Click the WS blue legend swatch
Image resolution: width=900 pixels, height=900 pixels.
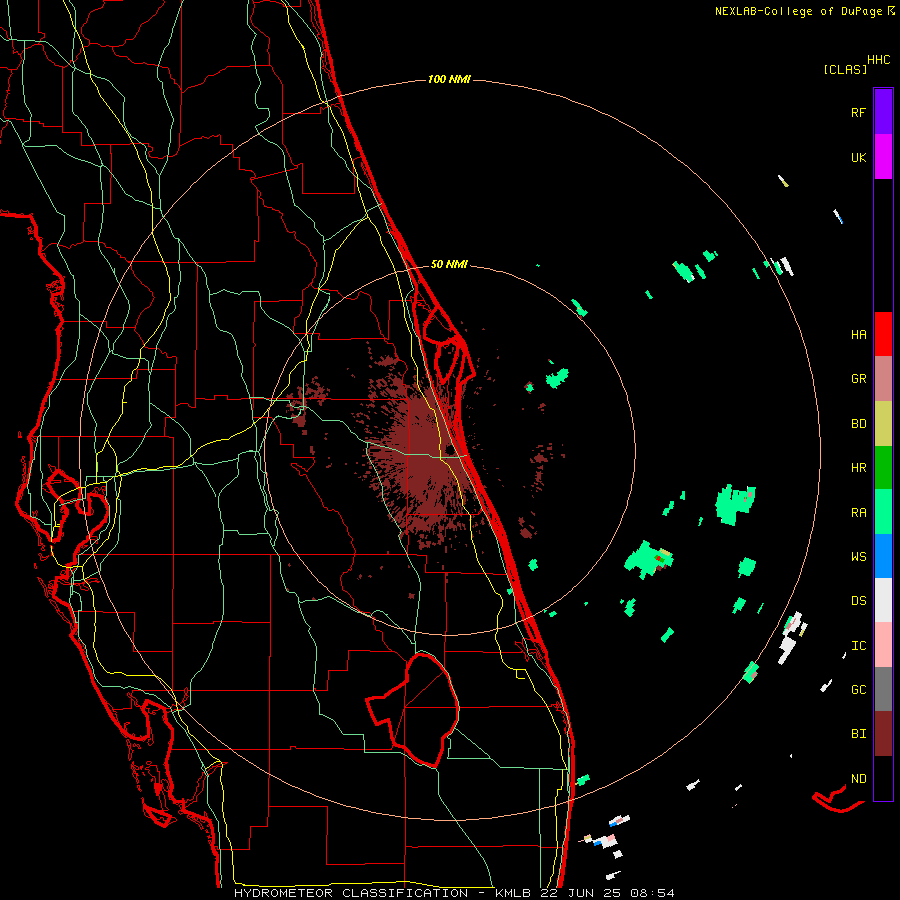coord(883,556)
